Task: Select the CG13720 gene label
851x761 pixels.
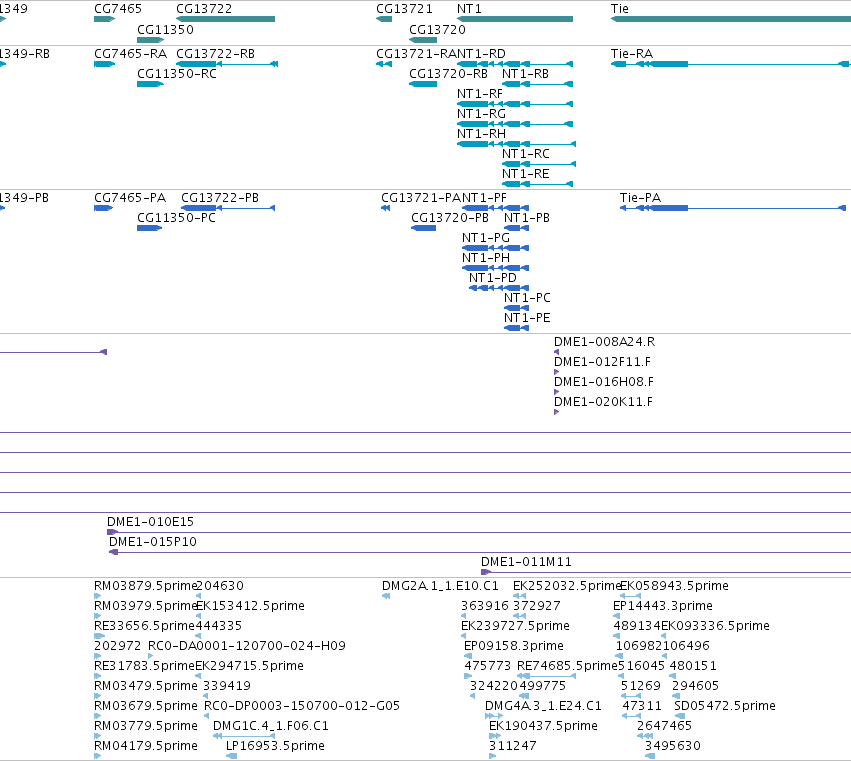Action: pos(437,29)
